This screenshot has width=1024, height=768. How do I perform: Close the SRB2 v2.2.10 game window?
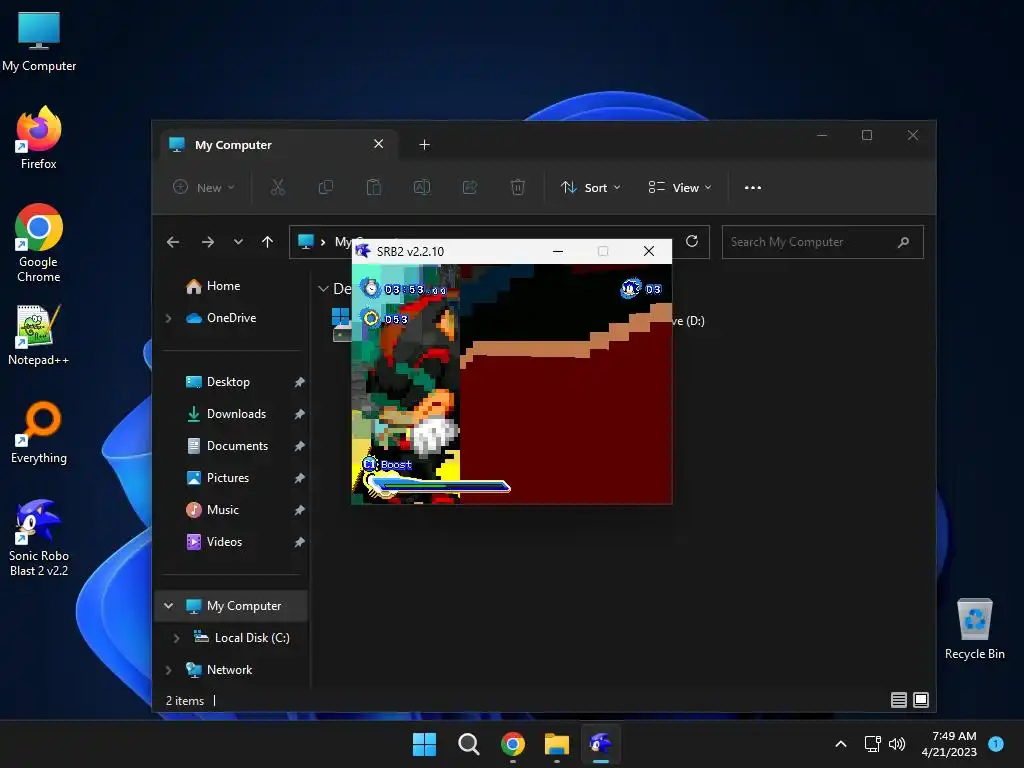(648, 251)
